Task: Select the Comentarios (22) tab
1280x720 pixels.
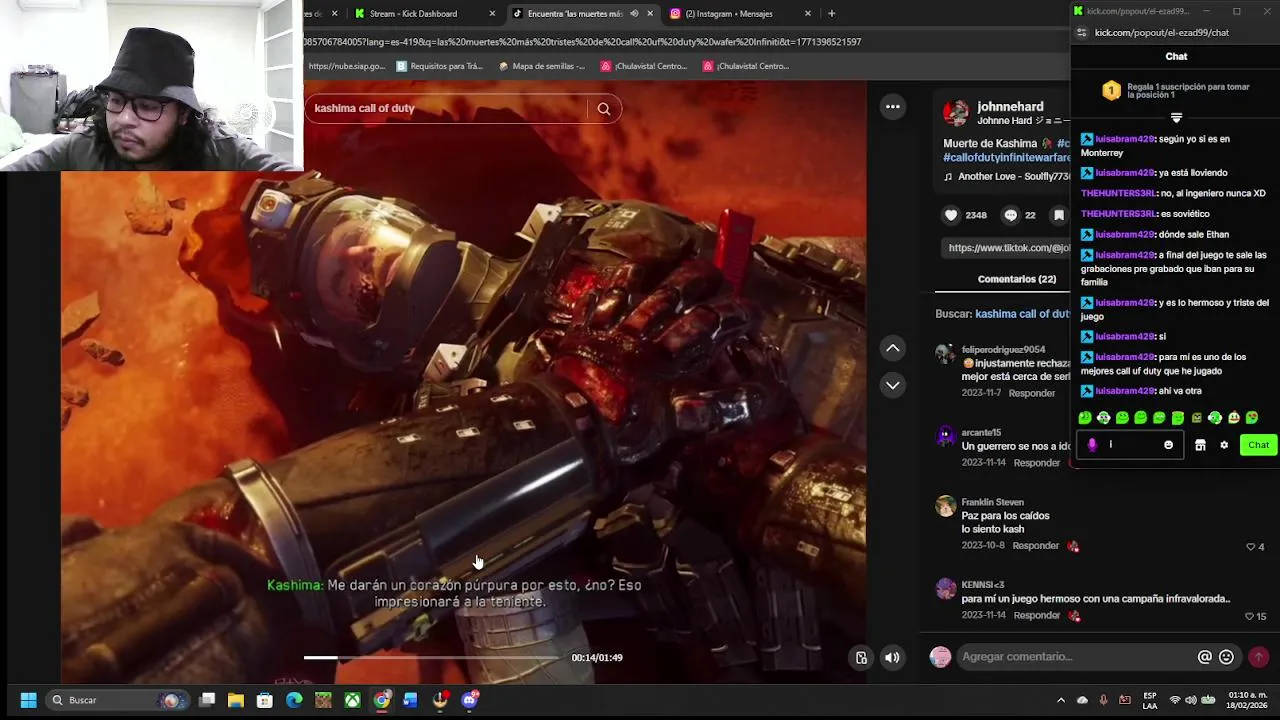Action: [1016, 279]
